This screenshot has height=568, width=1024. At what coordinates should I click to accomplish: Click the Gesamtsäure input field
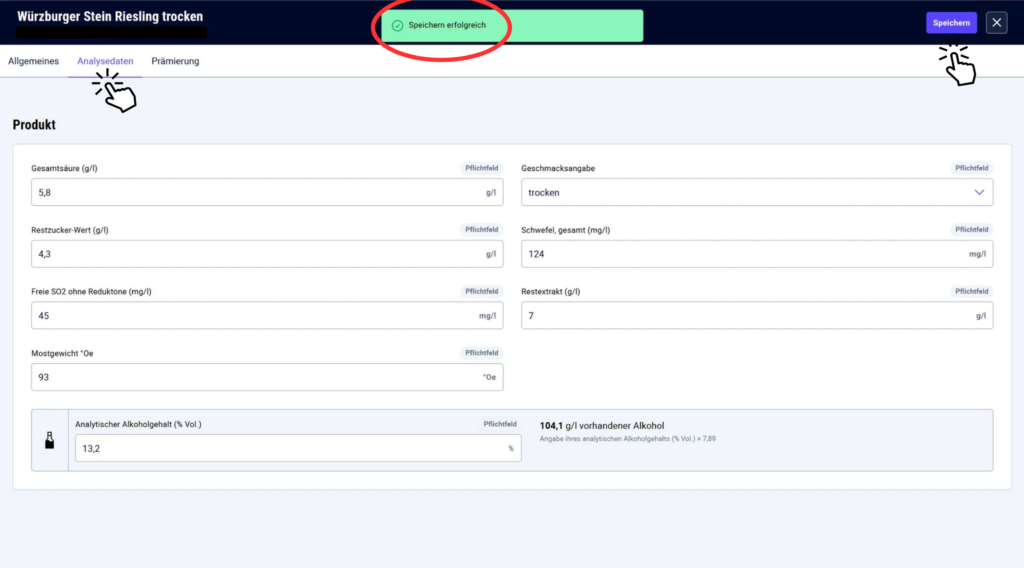[267, 193]
